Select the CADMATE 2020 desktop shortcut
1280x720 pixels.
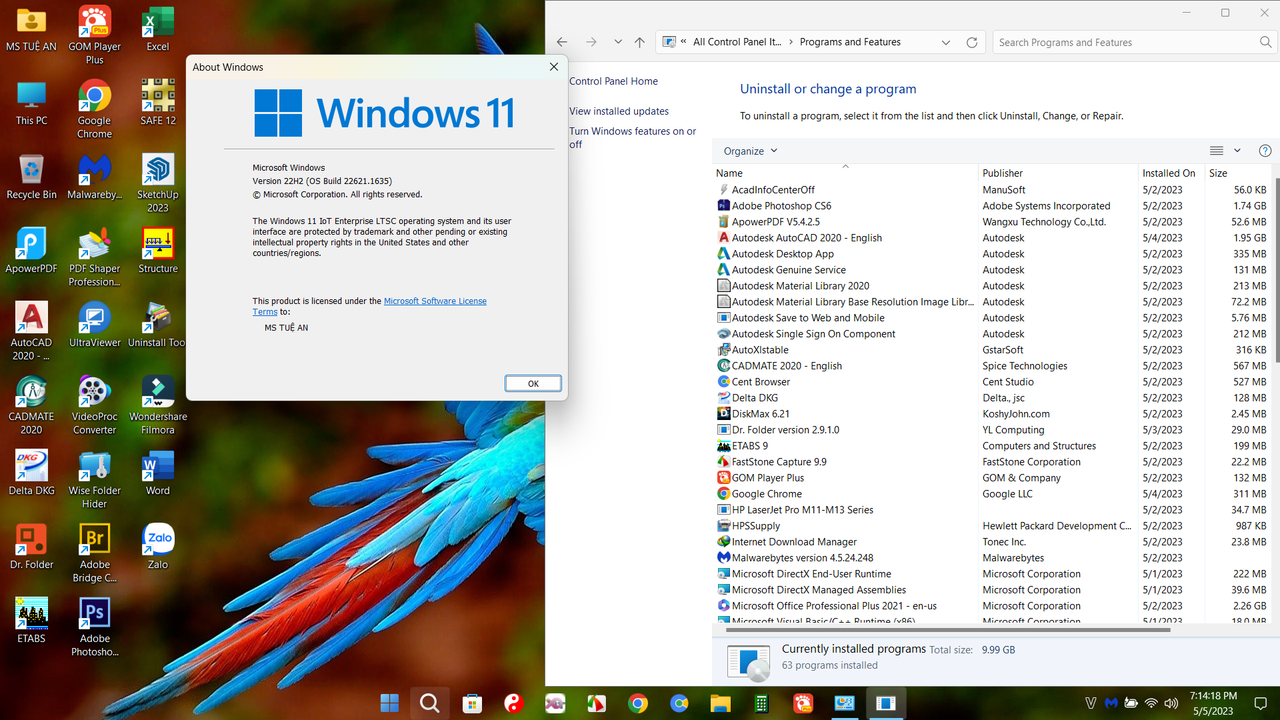pos(31,404)
